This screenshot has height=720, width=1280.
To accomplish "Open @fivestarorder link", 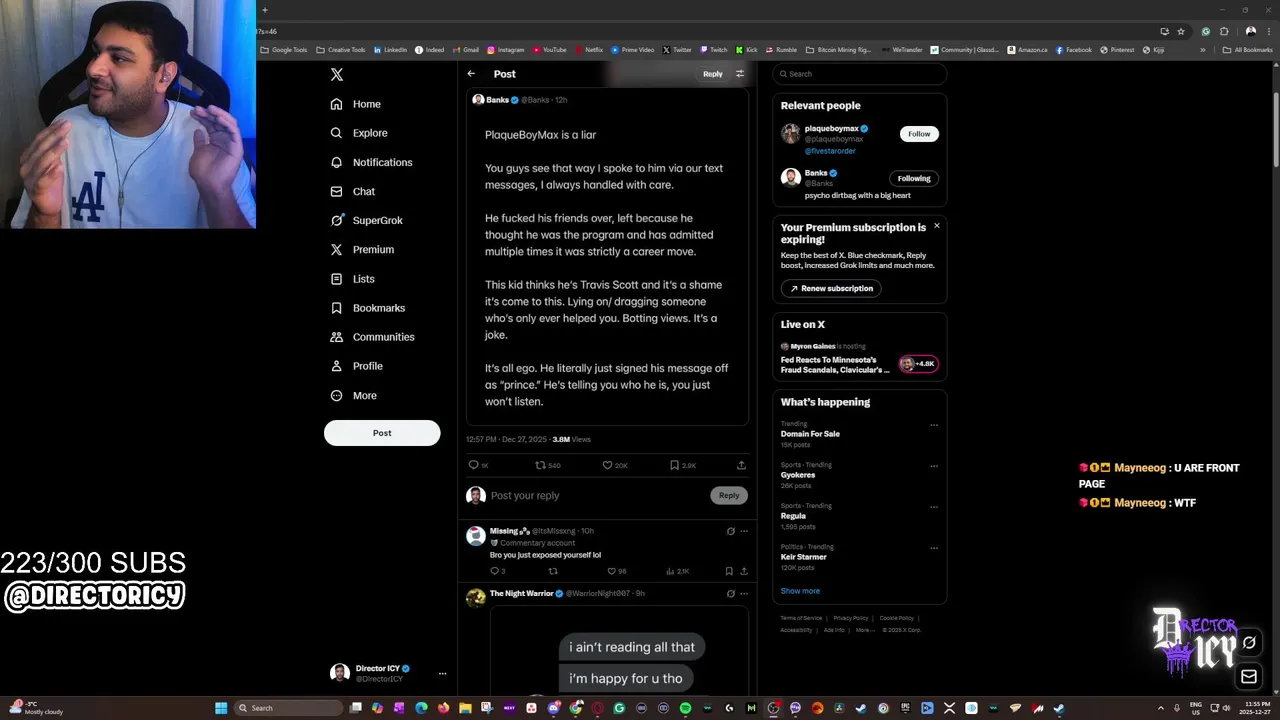I will coord(830,151).
